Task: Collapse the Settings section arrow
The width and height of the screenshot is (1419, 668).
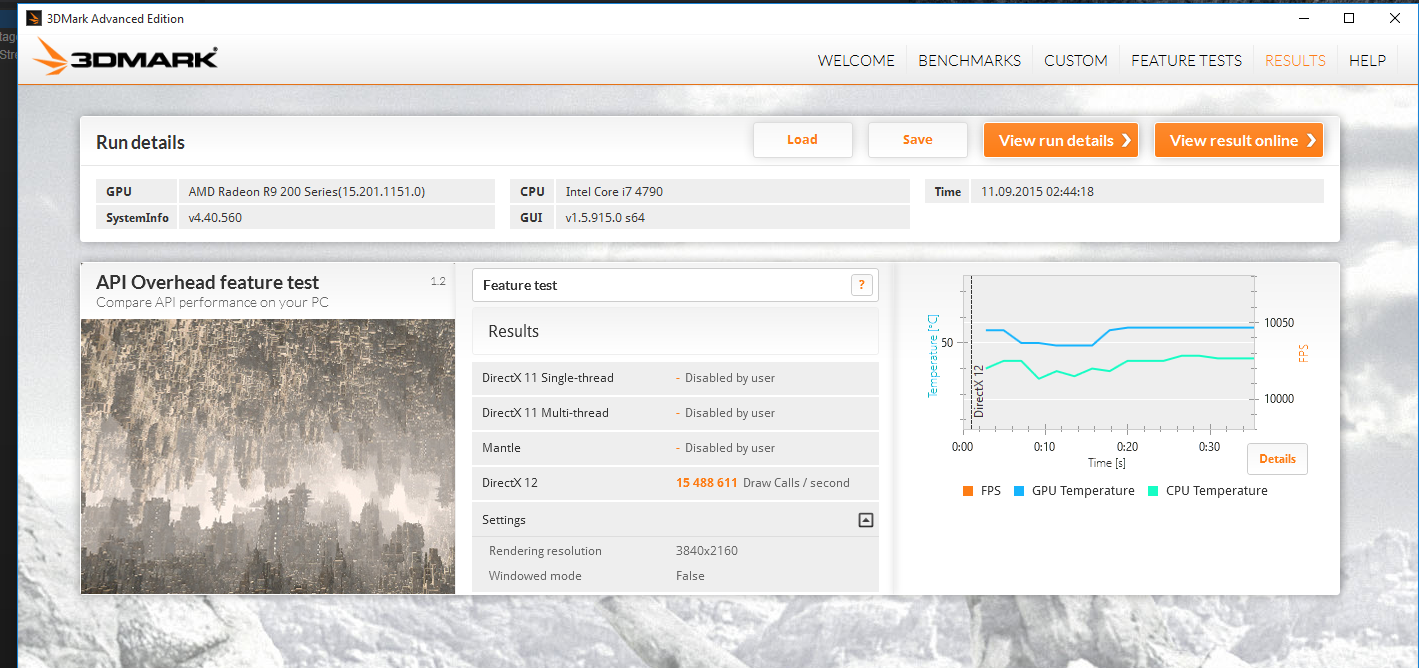Action: (866, 520)
